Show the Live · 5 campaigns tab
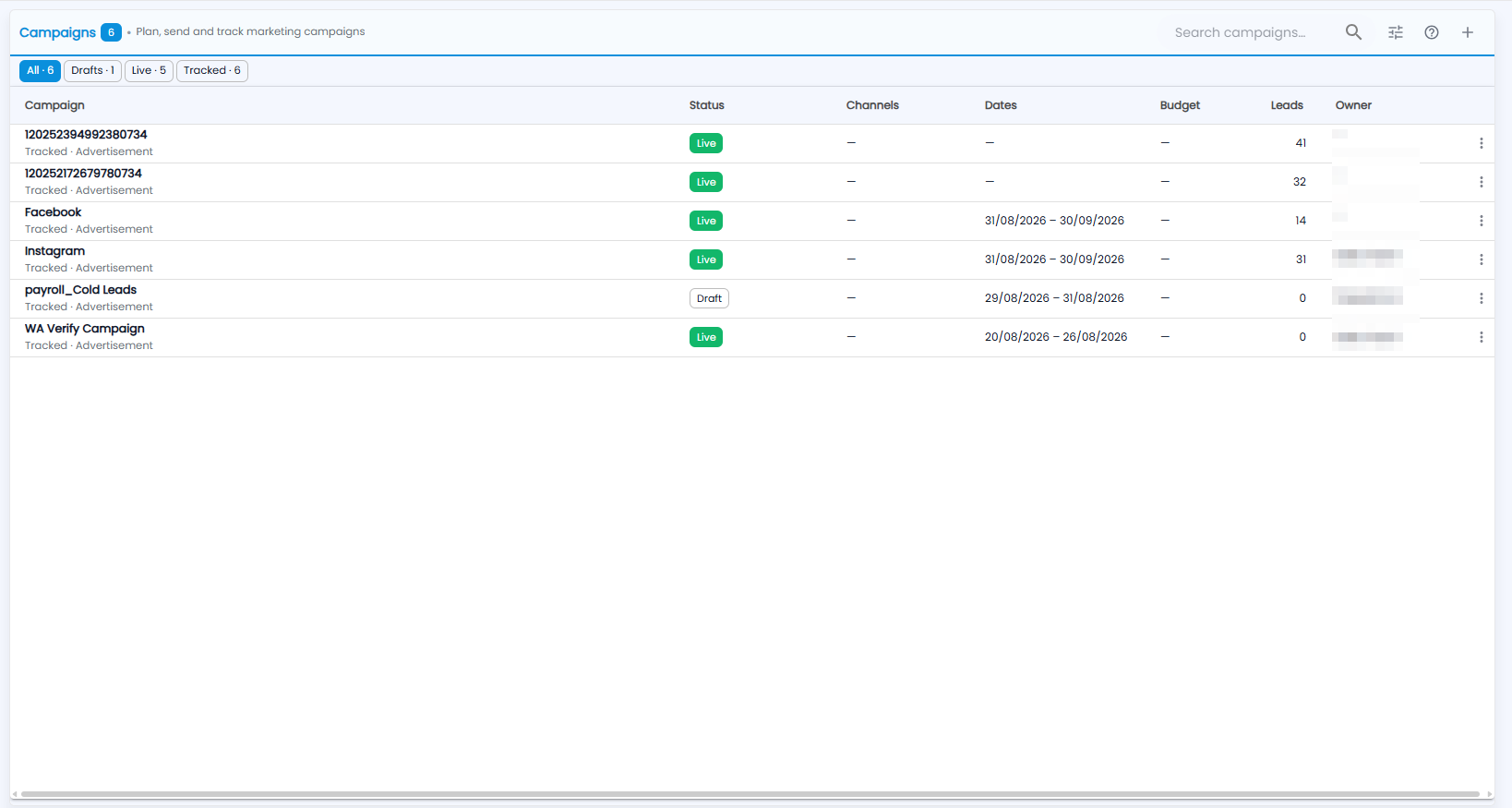The image size is (1512, 808). (x=149, y=70)
